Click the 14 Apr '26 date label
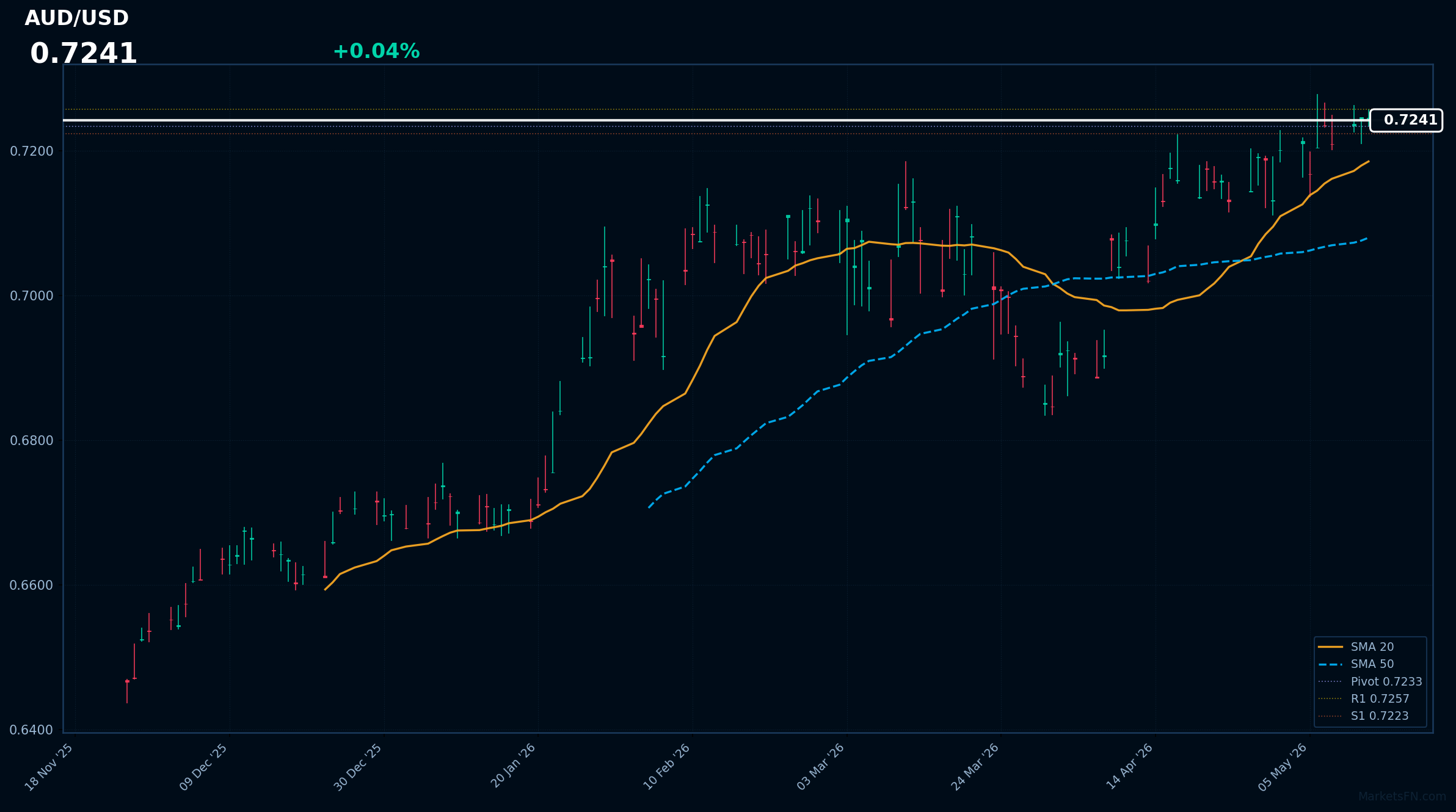The height and width of the screenshot is (812, 1456). (x=1130, y=767)
